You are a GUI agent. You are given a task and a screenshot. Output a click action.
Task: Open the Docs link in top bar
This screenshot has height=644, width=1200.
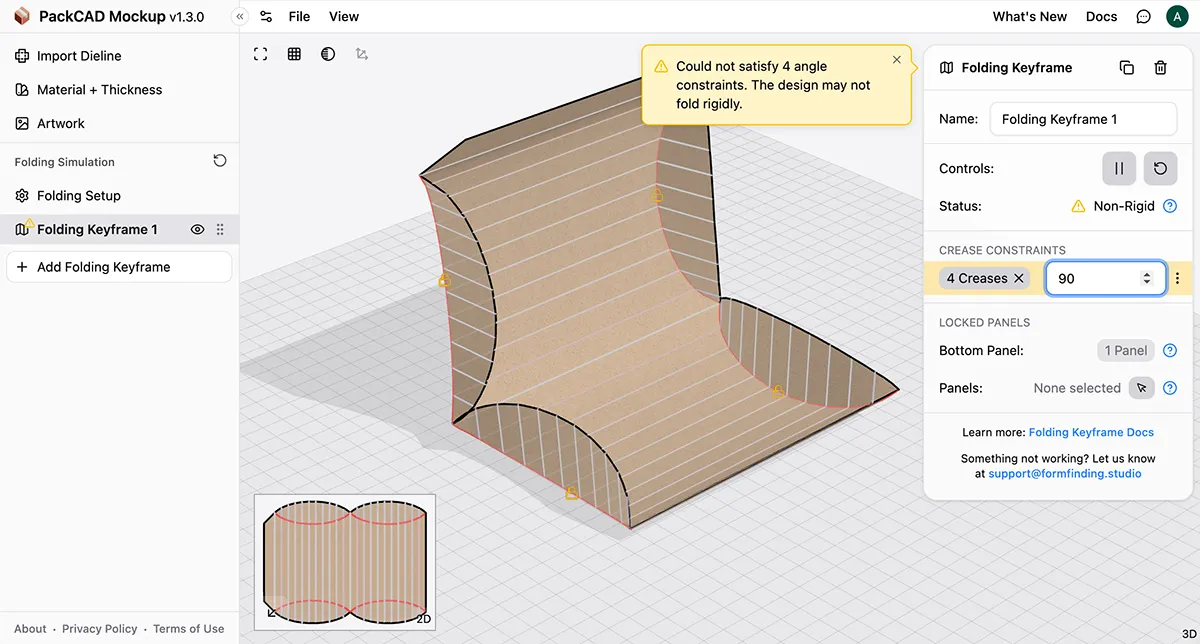tap(1101, 16)
